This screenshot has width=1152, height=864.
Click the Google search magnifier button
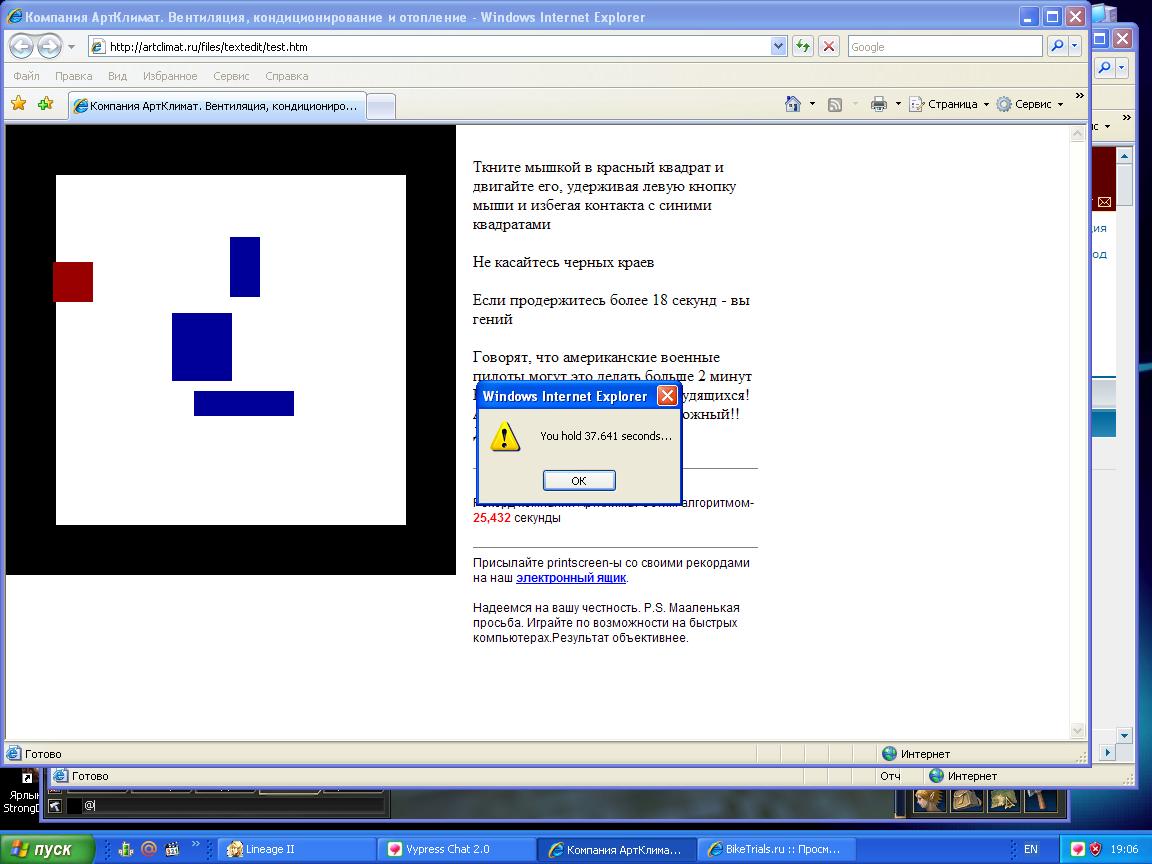coord(1057,47)
